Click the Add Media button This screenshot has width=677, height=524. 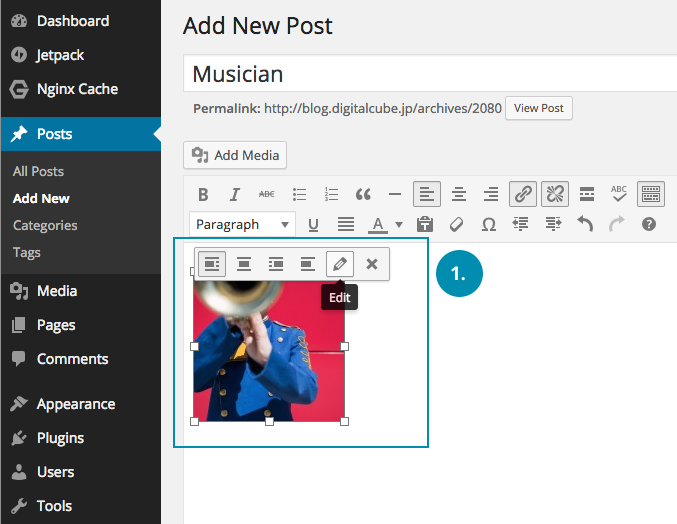pyautogui.click(x=236, y=155)
